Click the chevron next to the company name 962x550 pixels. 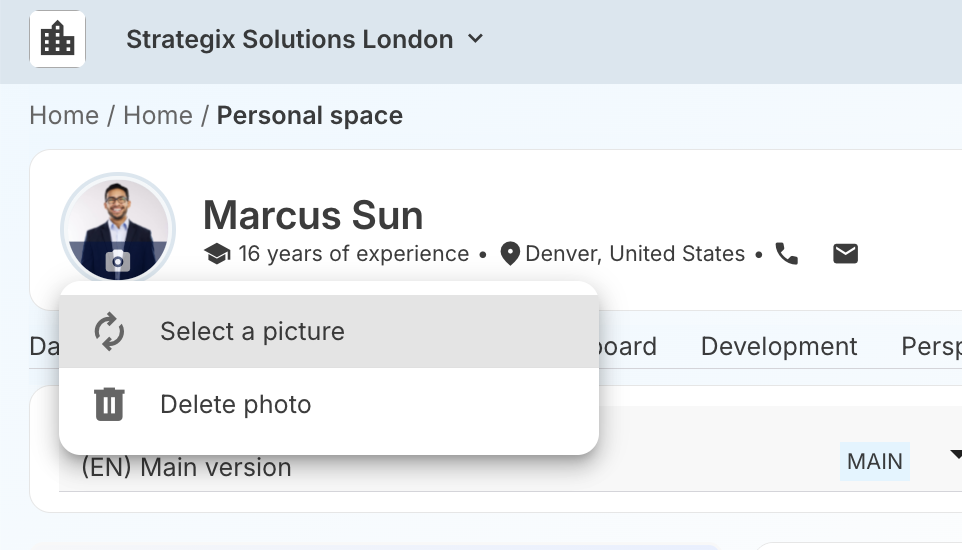pyautogui.click(x=476, y=39)
